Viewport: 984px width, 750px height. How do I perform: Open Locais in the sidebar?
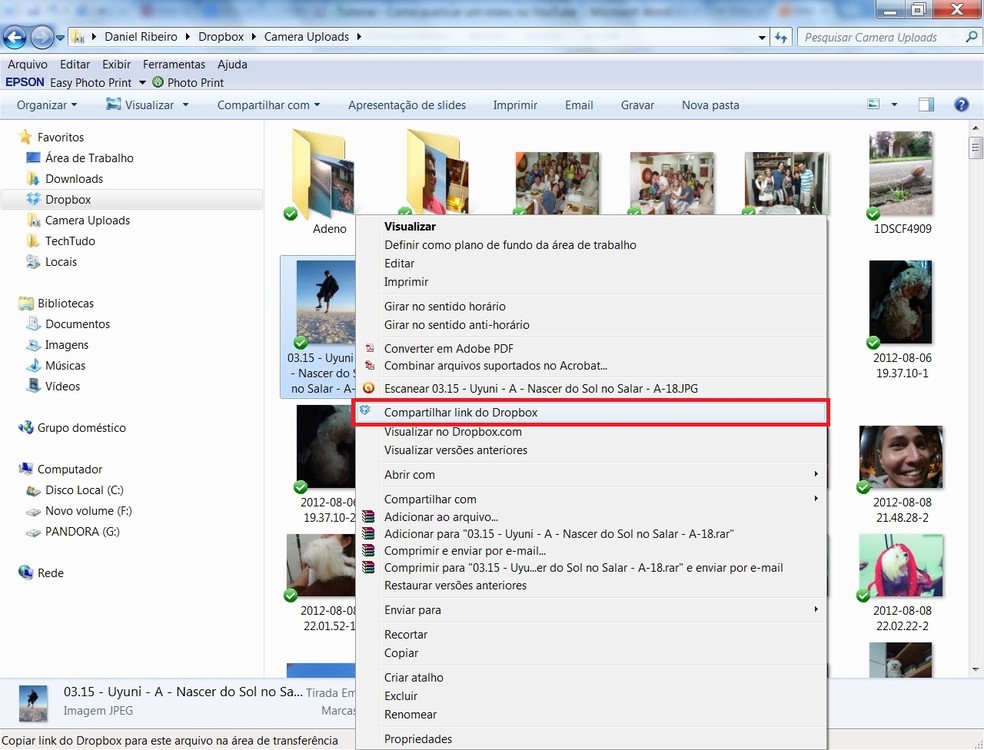[61, 262]
